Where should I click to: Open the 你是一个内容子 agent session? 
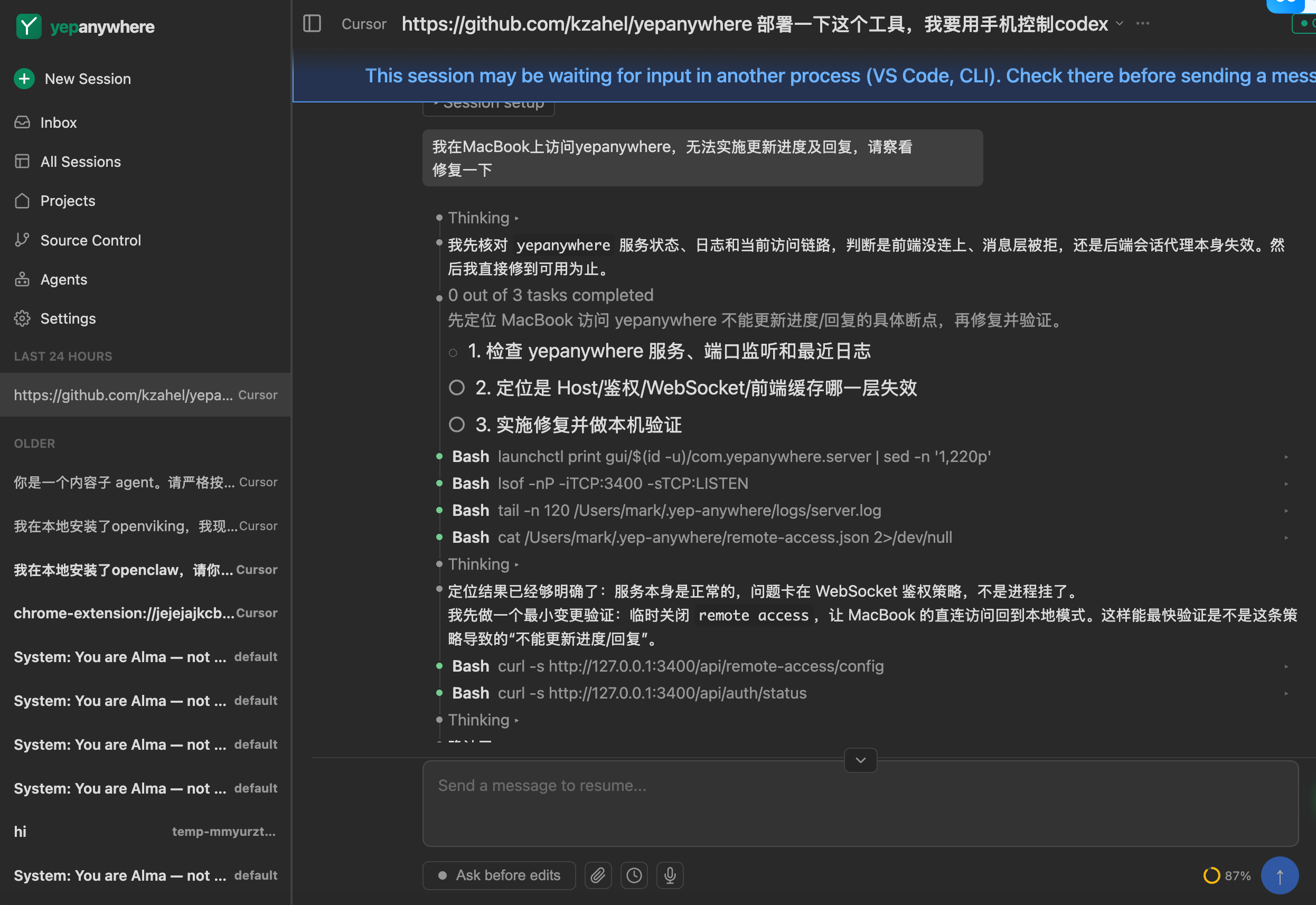(146, 483)
